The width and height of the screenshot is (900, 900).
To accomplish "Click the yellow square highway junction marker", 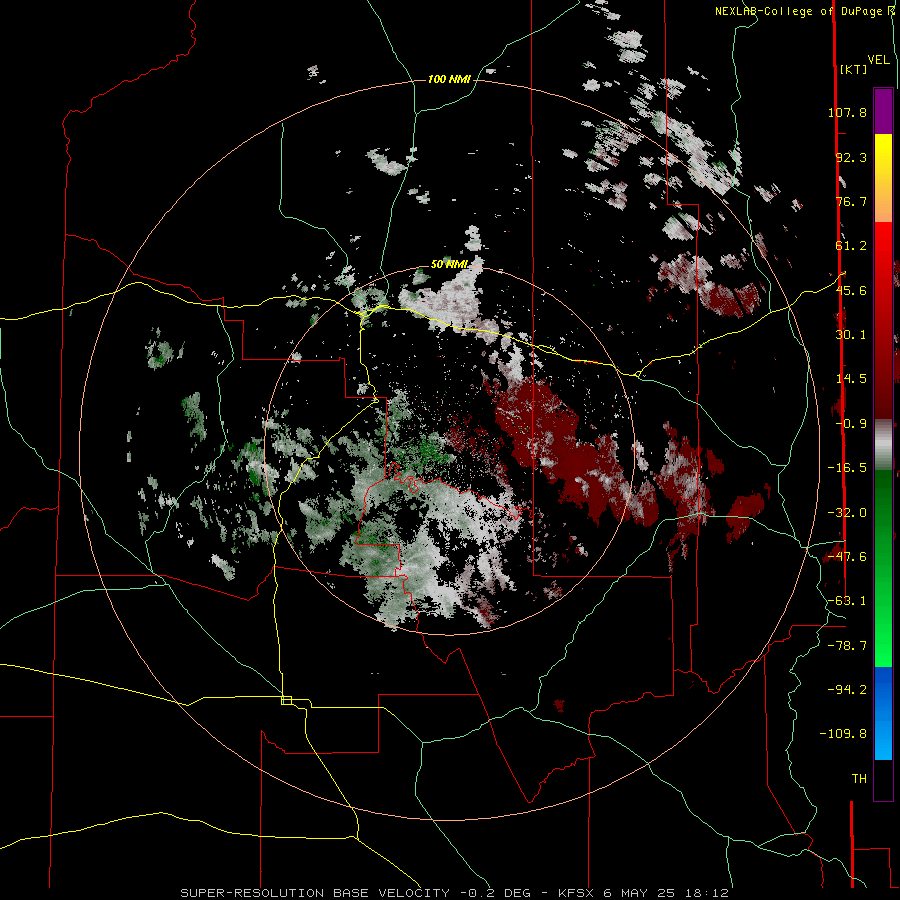I will pyautogui.click(x=286, y=700).
